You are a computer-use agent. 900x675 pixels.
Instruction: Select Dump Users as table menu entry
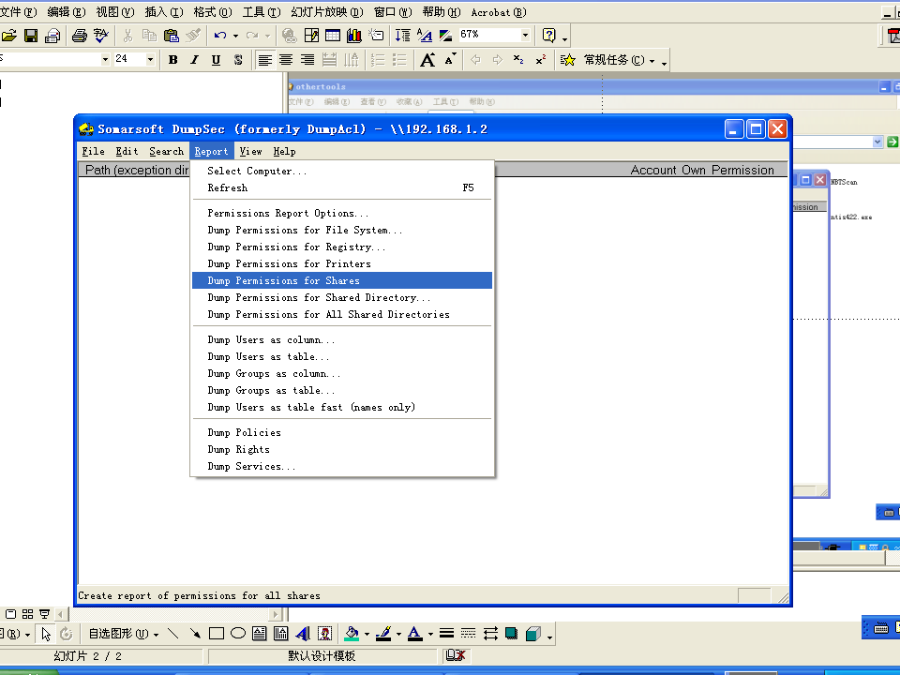tap(268, 357)
